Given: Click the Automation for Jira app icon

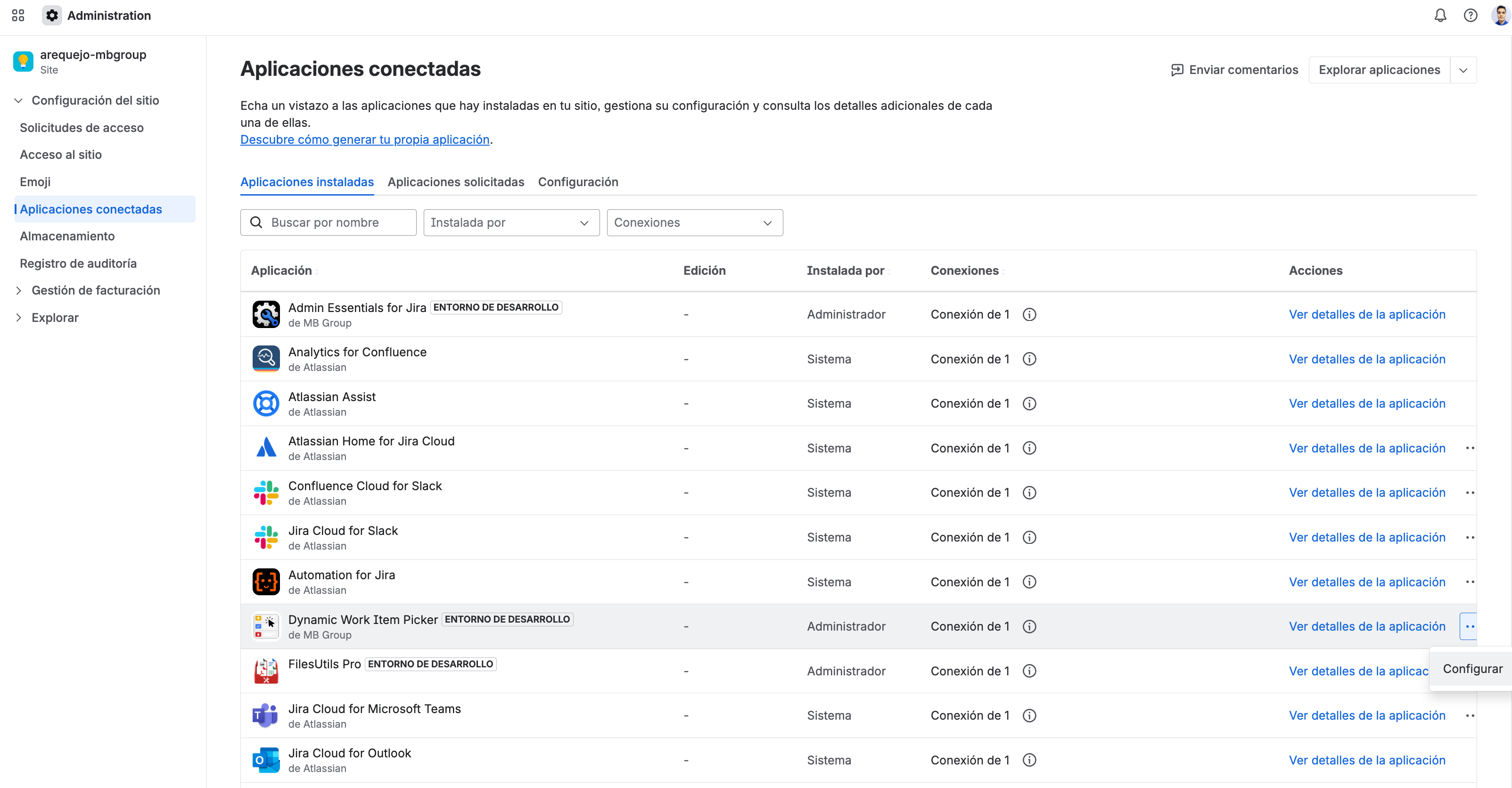Looking at the screenshot, I should [266, 582].
